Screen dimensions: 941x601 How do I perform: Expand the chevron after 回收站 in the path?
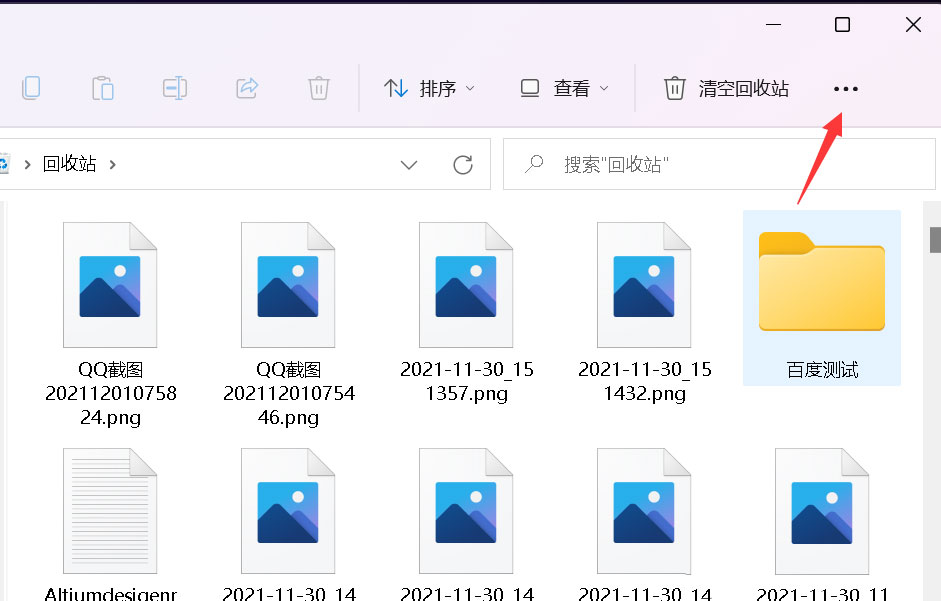point(113,164)
